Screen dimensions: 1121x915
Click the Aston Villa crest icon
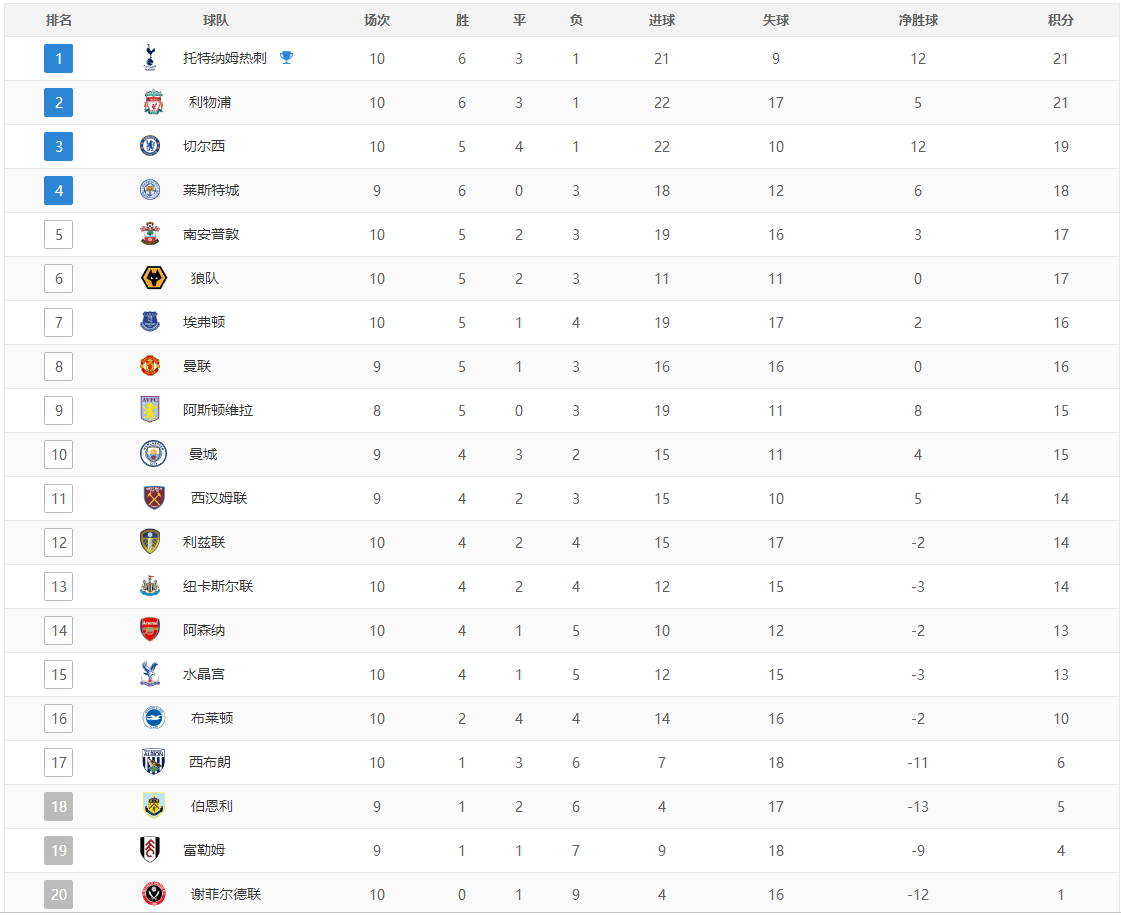[x=150, y=410]
